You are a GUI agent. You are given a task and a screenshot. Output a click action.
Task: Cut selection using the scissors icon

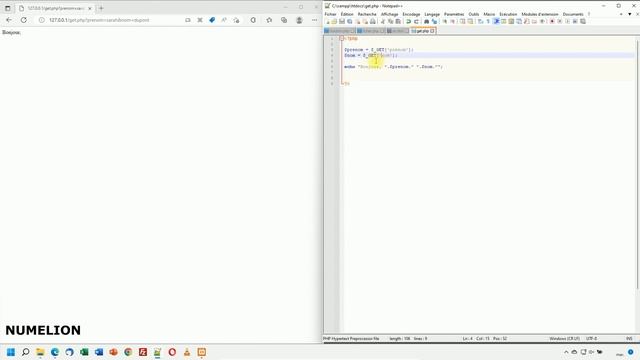(x=383, y=21)
